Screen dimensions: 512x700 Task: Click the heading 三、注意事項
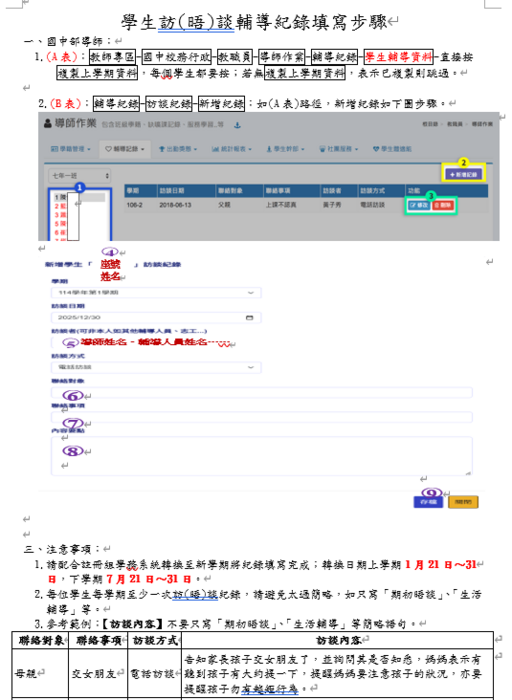(x=62, y=549)
